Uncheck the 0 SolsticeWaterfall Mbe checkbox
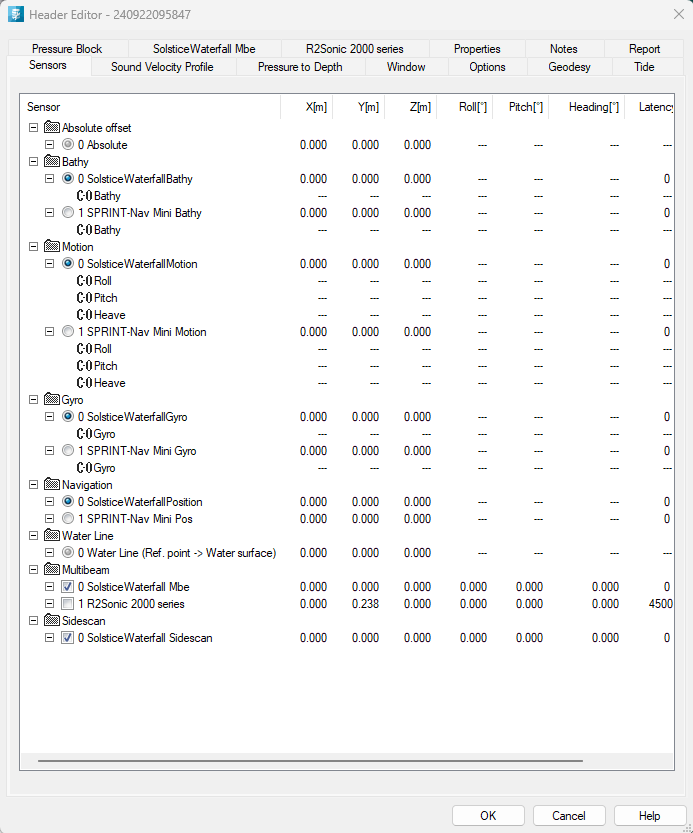Image resolution: width=693 pixels, height=833 pixels. [67, 587]
